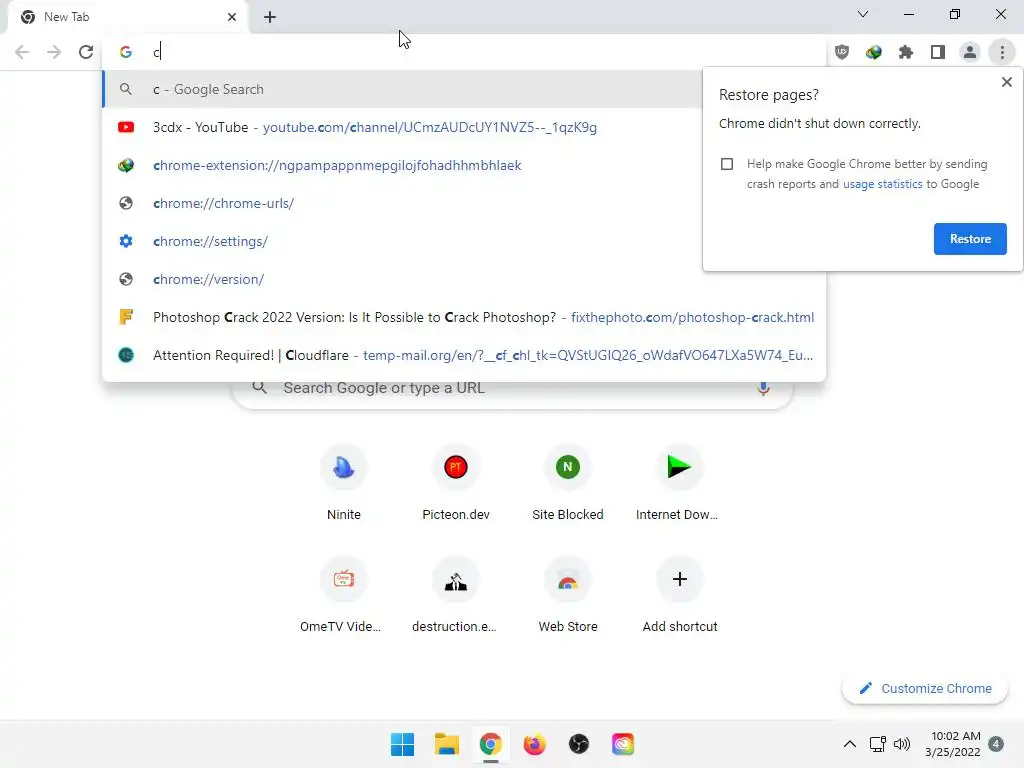Viewport: 1024px width, 768px height.
Task: Open the OmeTV Video shortcut
Action: click(344, 596)
